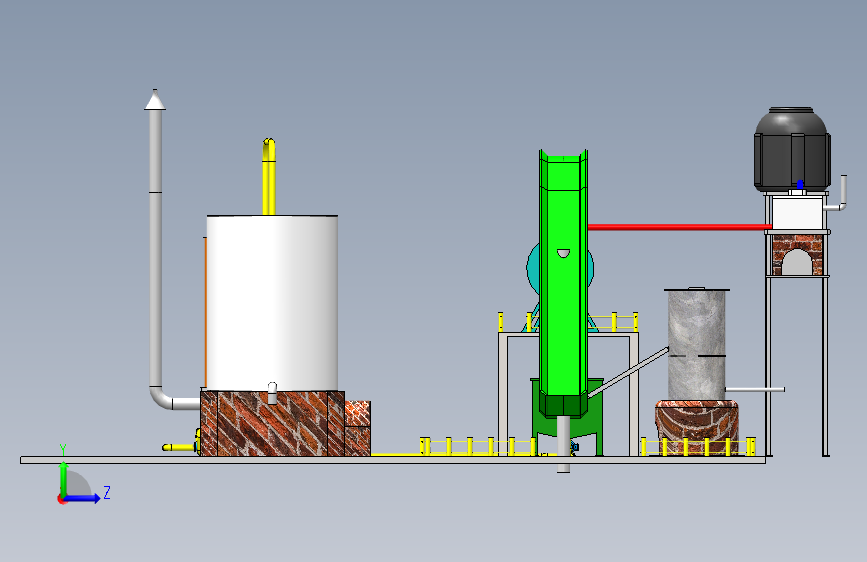Viewport: 867px width, 562px height.
Task: Click the green Y axis arrow of the triad
Action: click(x=63, y=478)
